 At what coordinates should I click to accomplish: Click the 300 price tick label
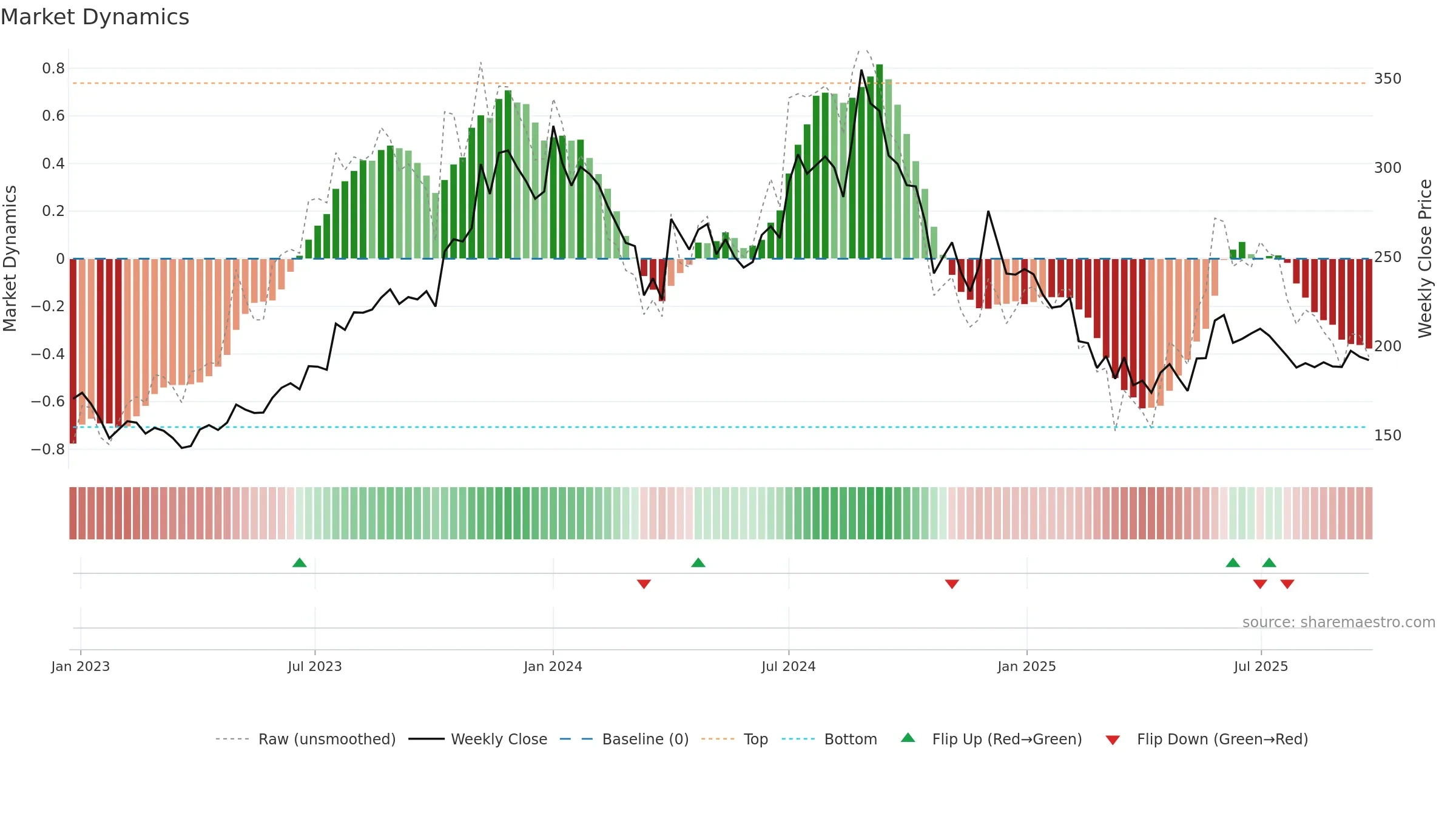click(x=1388, y=168)
